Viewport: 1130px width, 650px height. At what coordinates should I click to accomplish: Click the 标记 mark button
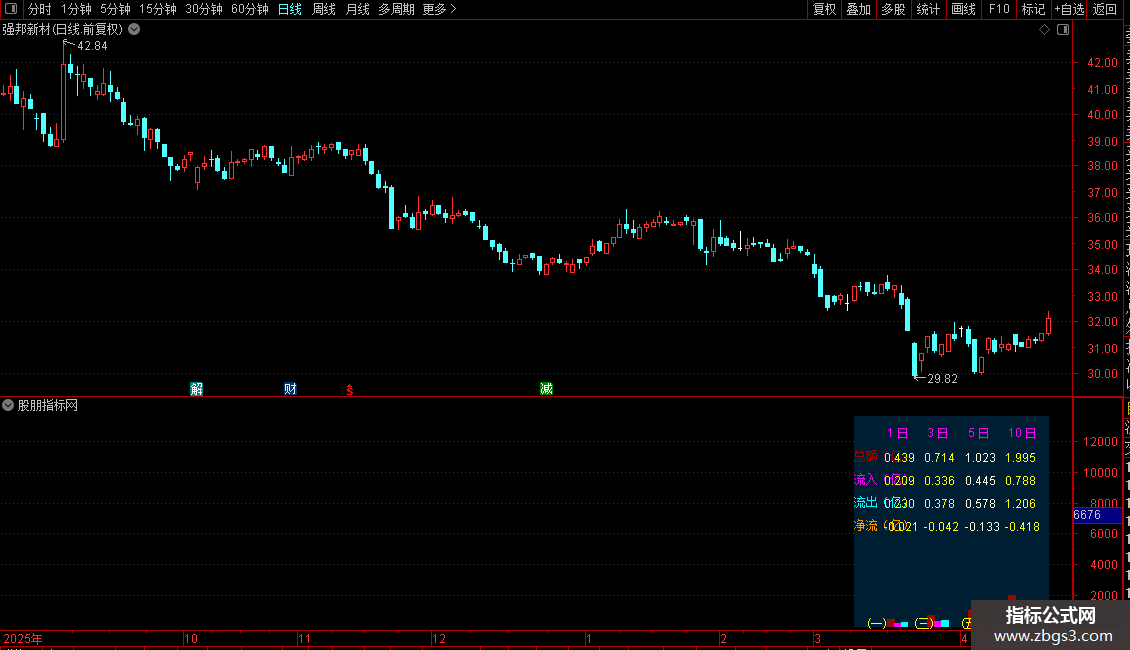1033,9
